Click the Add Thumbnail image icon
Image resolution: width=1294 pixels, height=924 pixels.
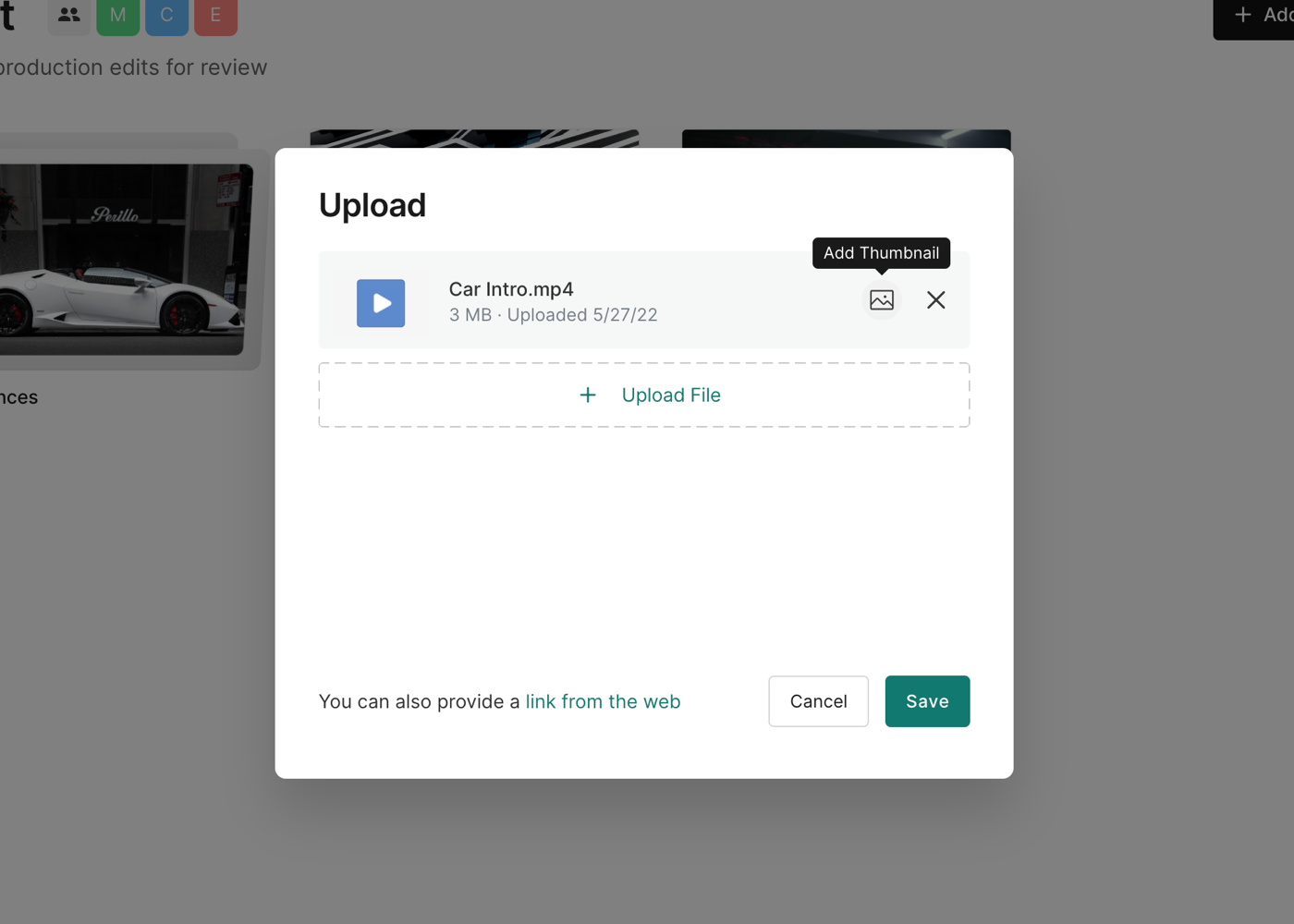click(882, 300)
